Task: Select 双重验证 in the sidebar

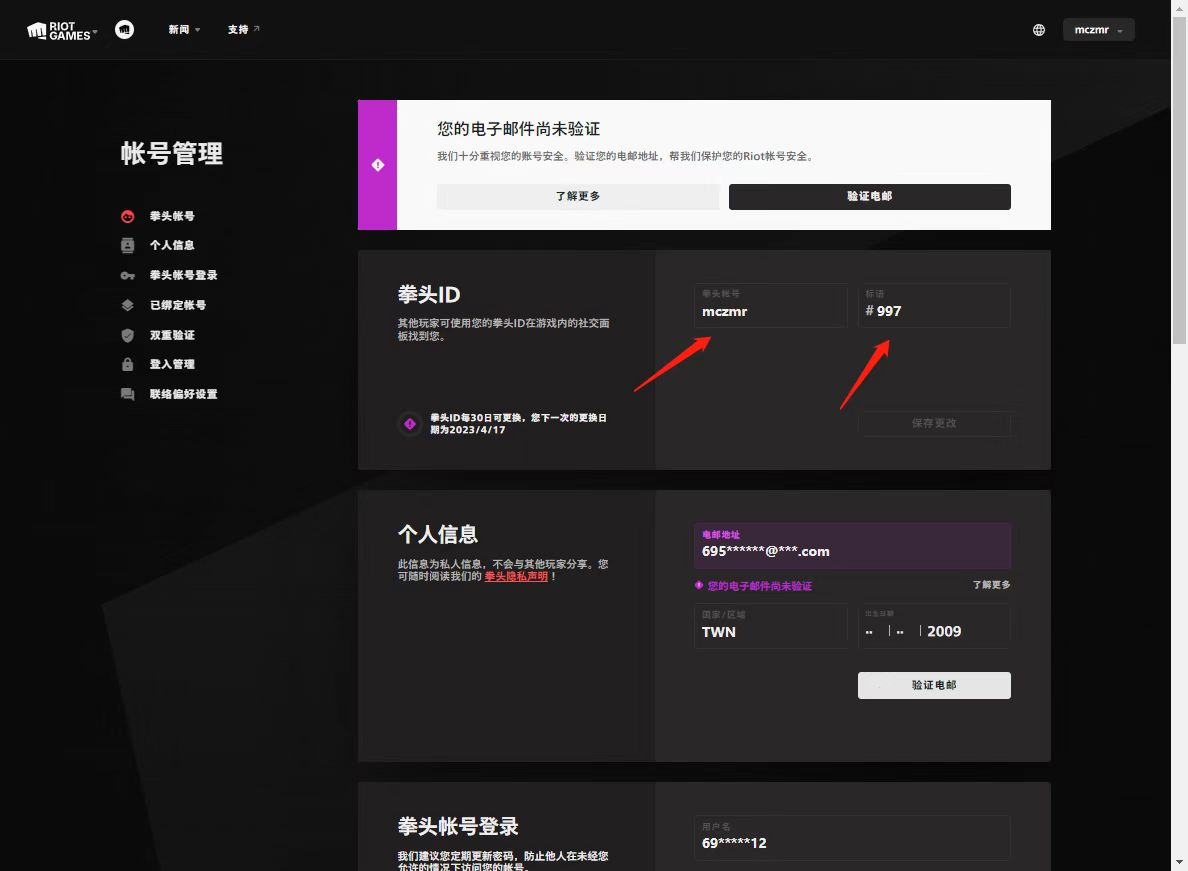Action: tap(172, 335)
